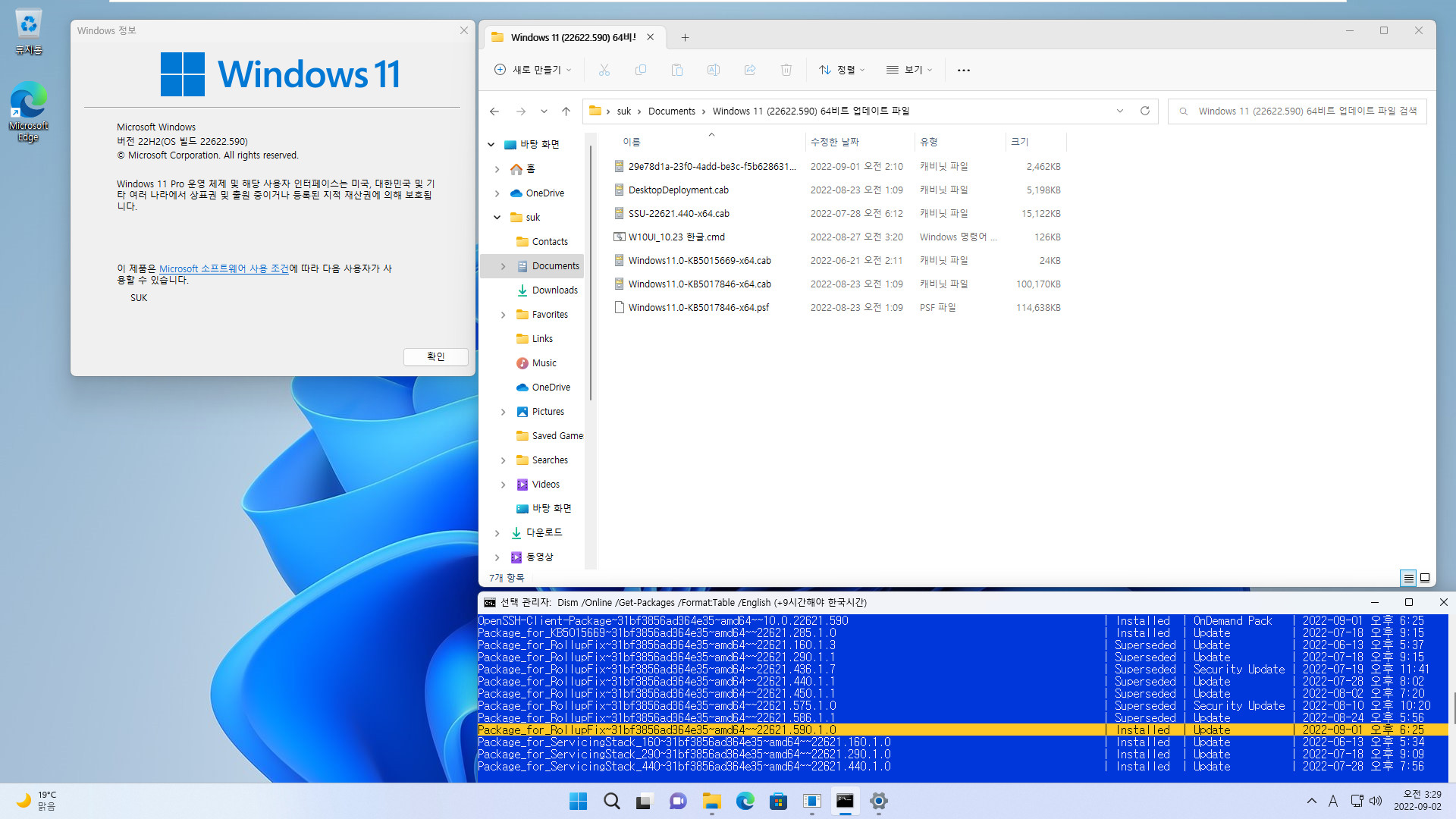1456x819 pixels.
Task: Expand the Documents tree node
Action: [504, 266]
